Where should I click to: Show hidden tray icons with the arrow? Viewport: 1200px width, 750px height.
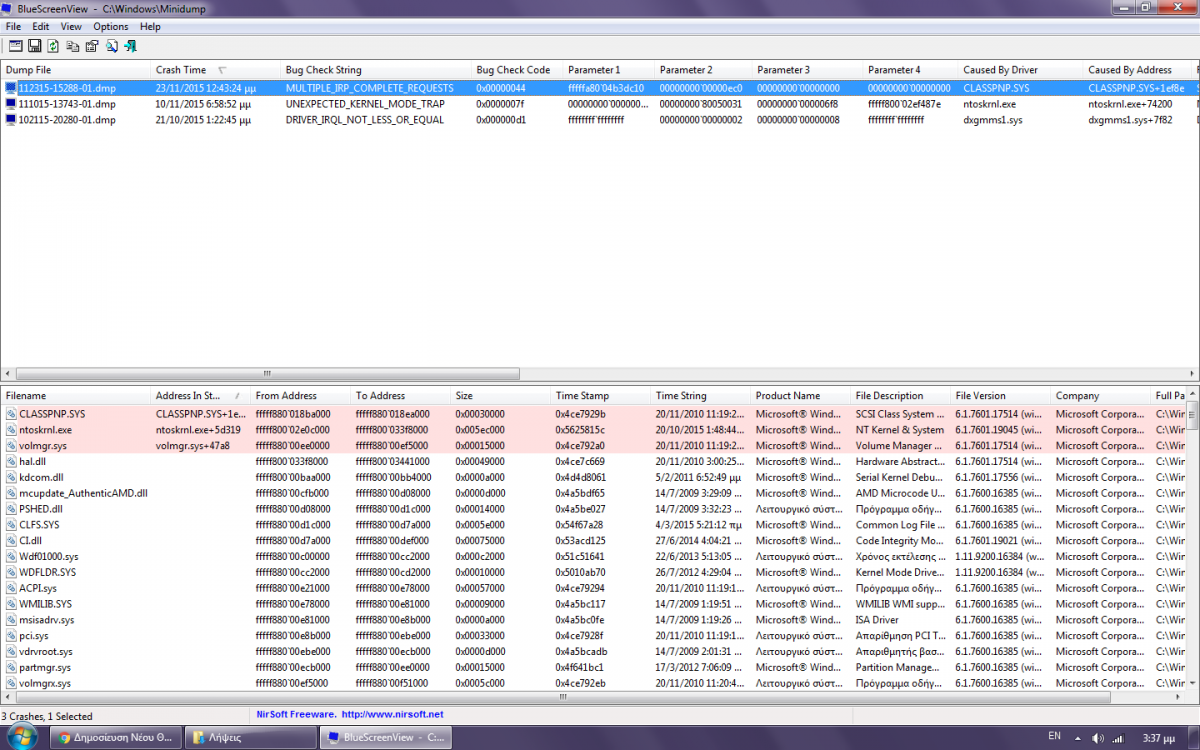point(1079,738)
